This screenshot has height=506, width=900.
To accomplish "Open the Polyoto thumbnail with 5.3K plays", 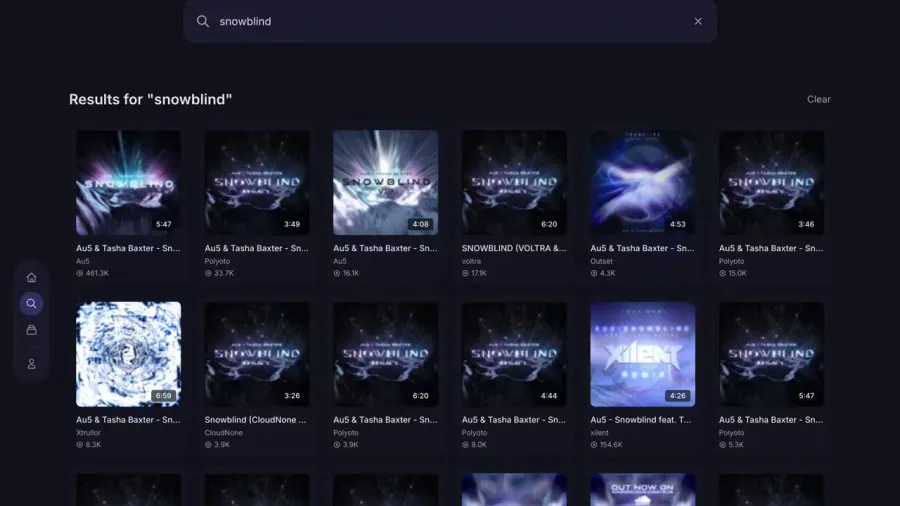I will pos(771,354).
